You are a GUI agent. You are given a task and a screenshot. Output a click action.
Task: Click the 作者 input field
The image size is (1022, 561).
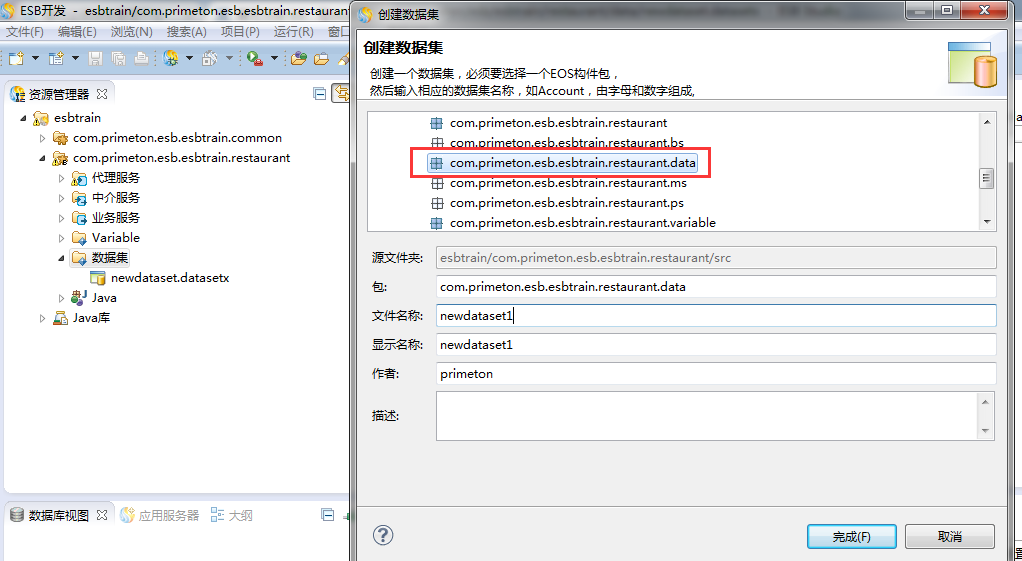(x=716, y=373)
